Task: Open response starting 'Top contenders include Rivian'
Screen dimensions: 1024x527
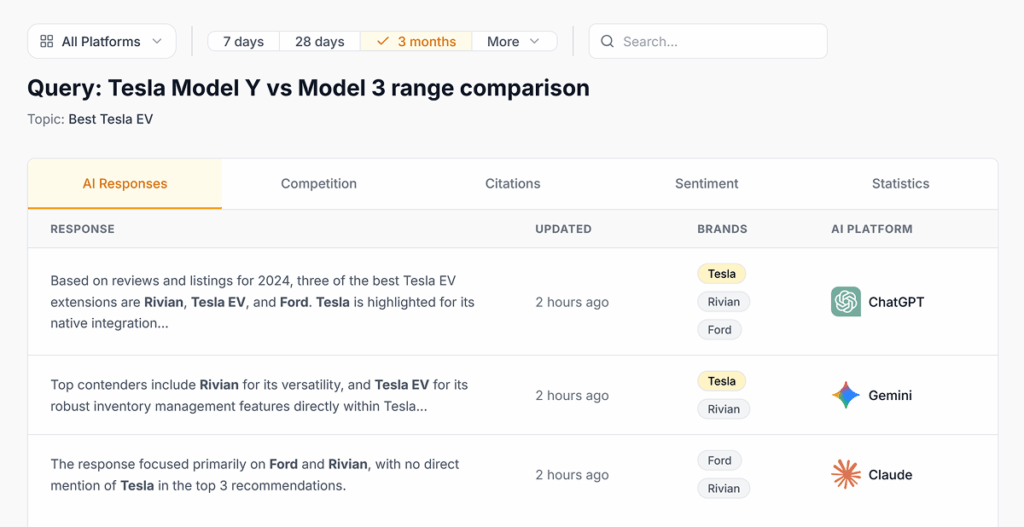Action: 259,396
